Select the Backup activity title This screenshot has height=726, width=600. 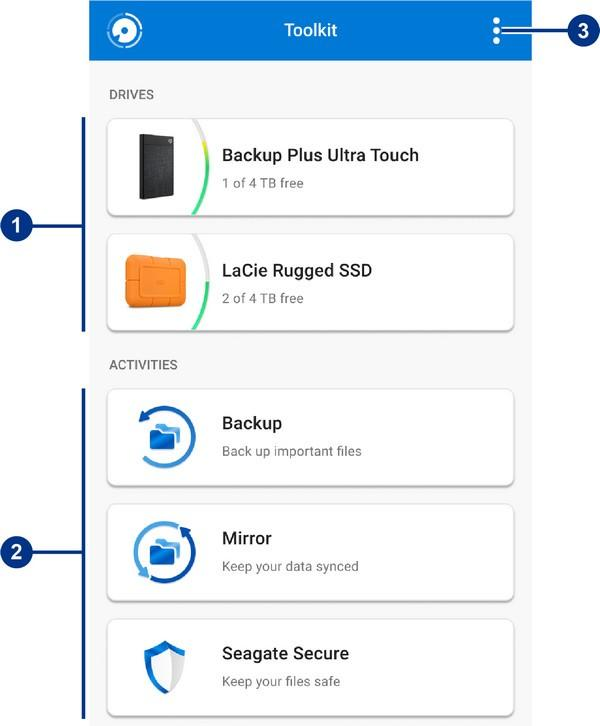252,424
